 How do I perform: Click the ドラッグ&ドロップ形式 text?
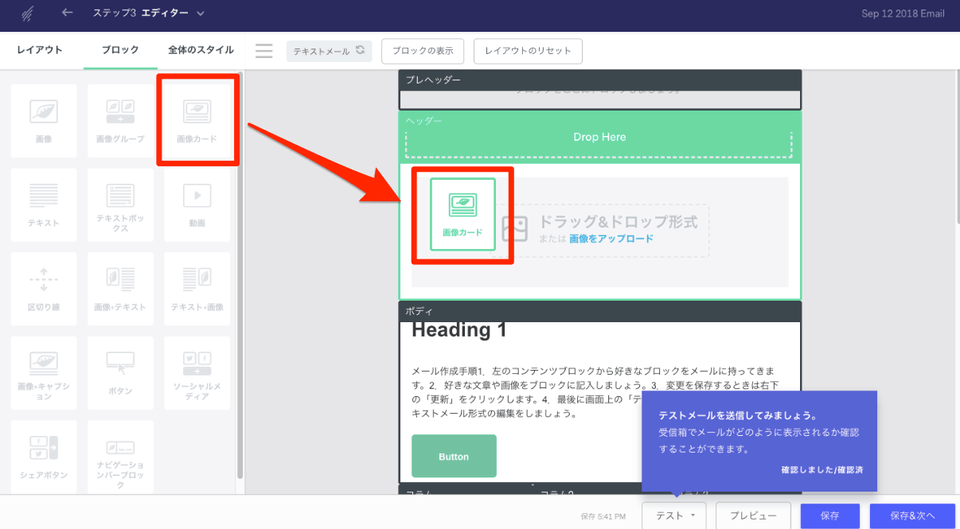[x=617, y=222]
